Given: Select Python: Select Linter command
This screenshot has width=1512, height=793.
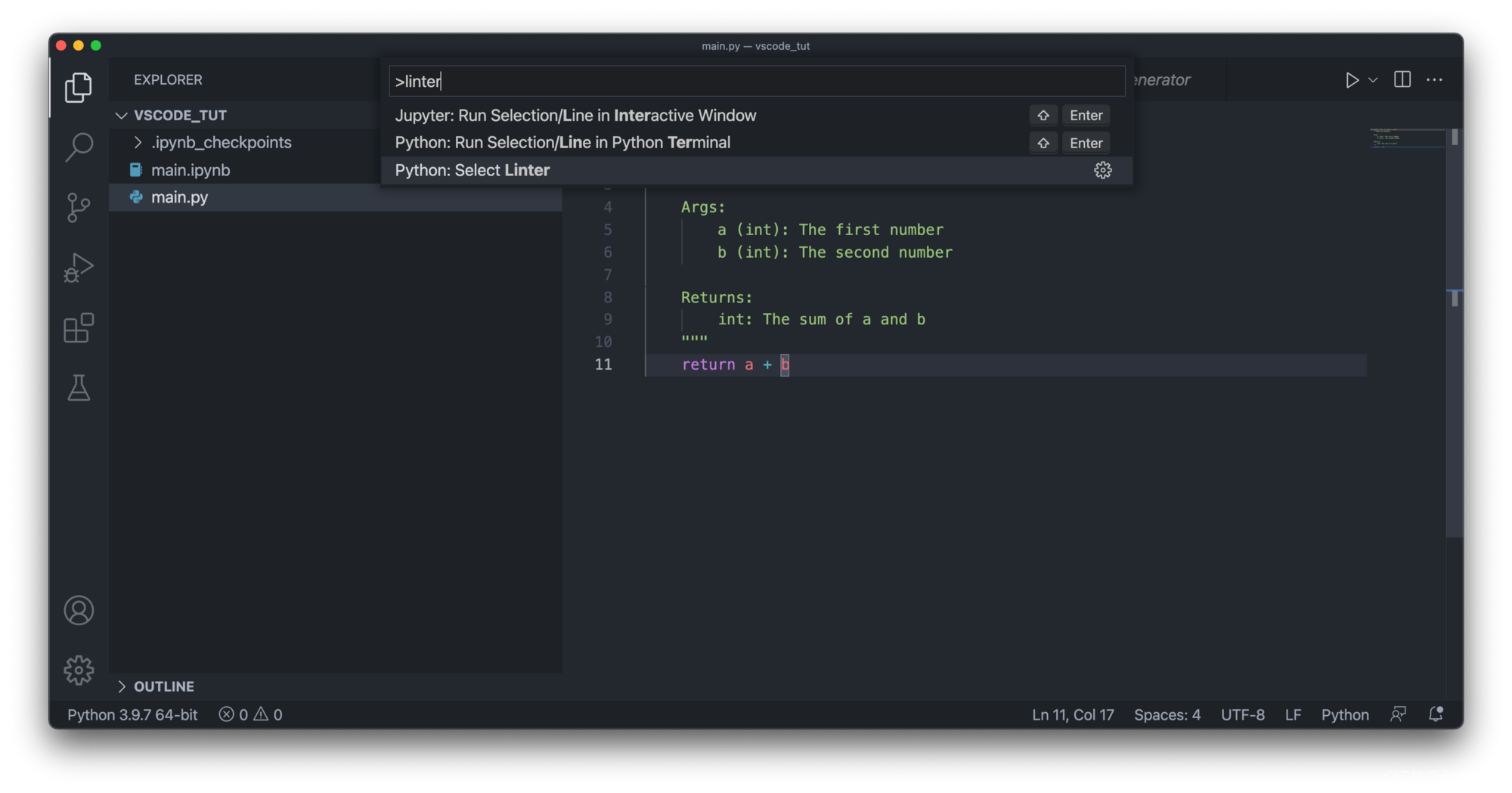Looking at the screenshot, I should 472,170.
